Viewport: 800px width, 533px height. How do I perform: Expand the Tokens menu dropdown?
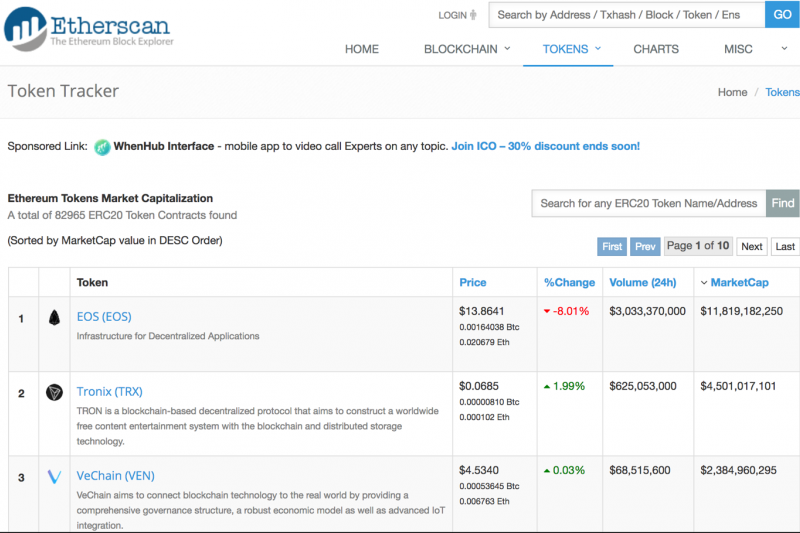click(598, 48)
